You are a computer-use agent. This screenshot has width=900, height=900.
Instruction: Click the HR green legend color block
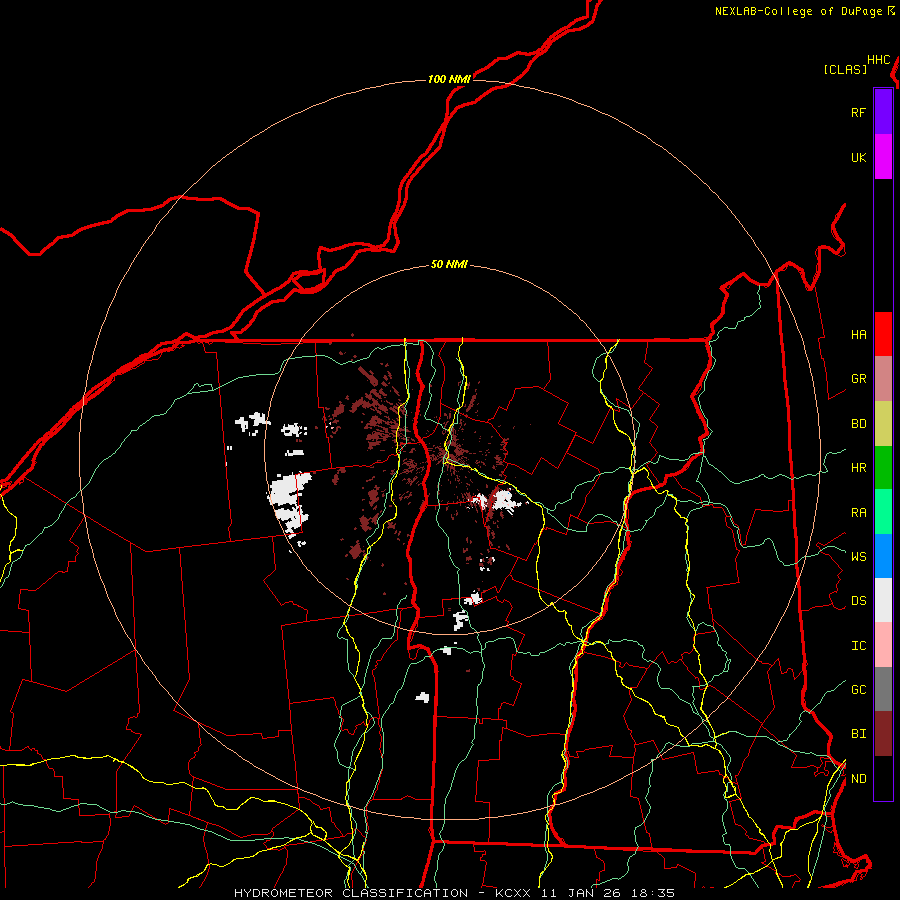click(883, 467)
